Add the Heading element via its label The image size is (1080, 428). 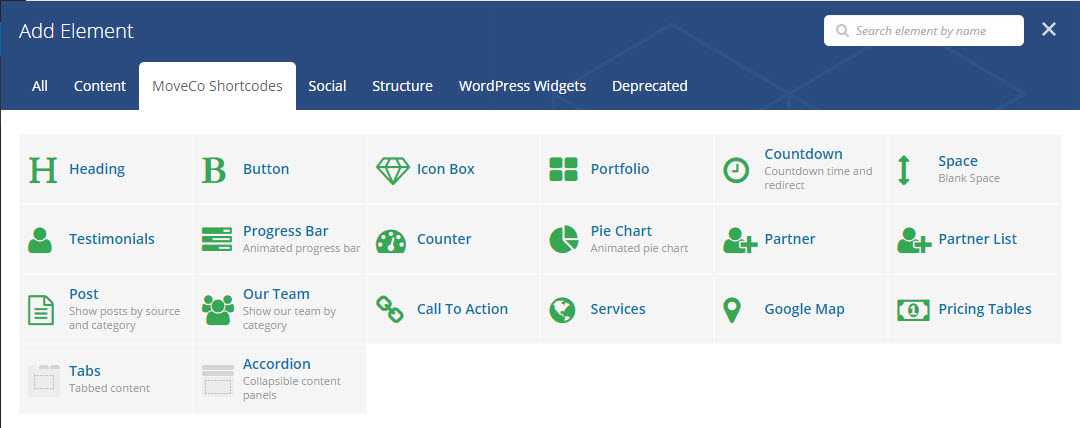point(97,169)
